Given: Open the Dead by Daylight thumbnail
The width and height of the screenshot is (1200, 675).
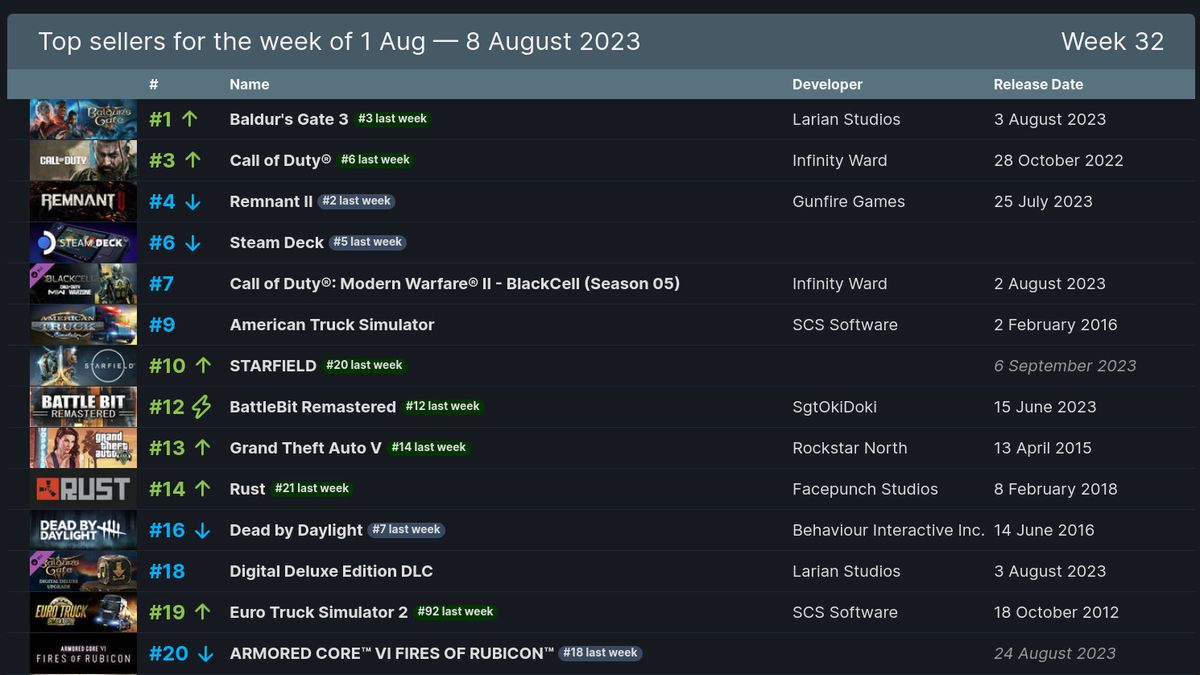Looking at the screenshot, I should [x=83, y=530].
